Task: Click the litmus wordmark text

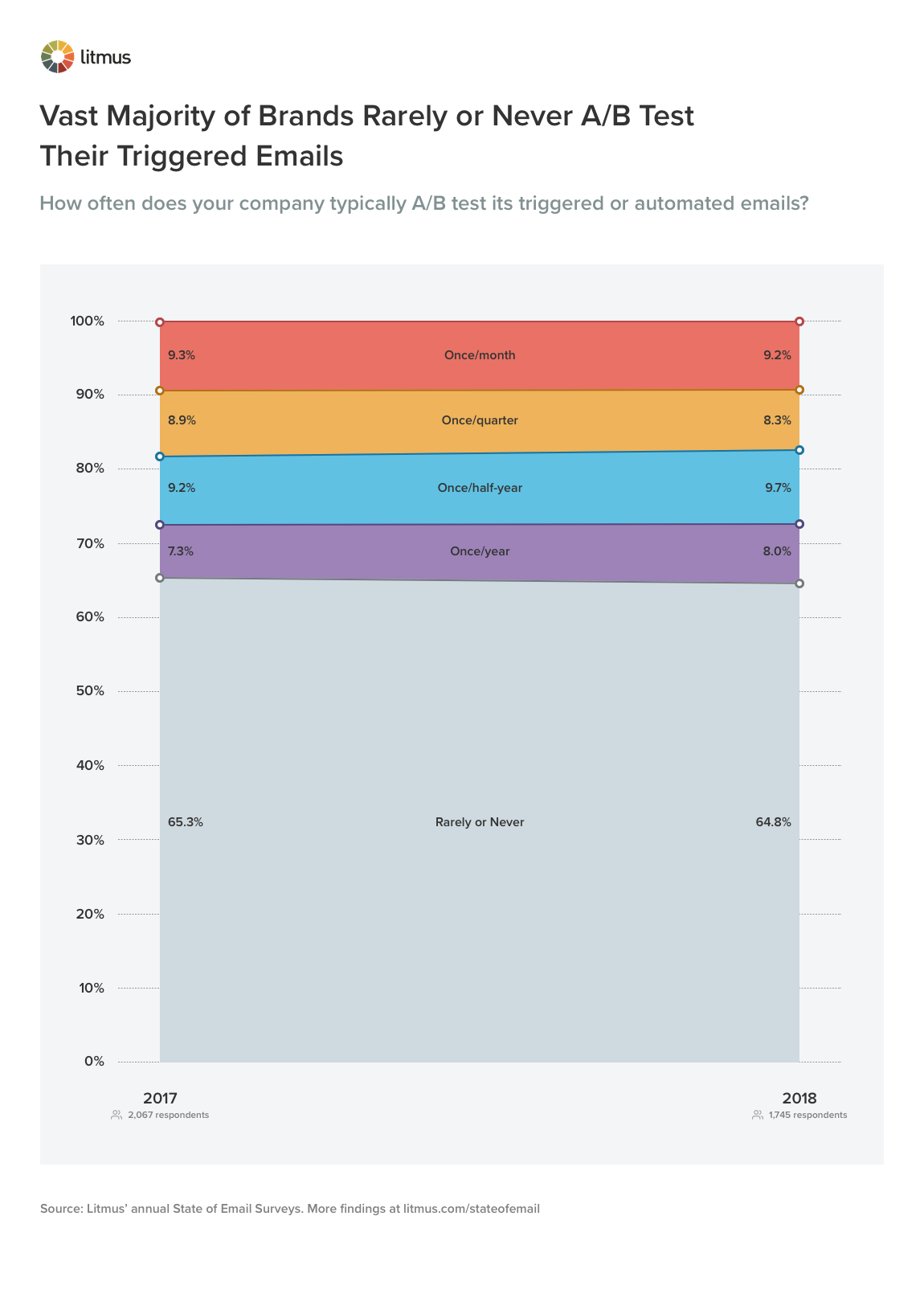Action: tap(105, 57)
